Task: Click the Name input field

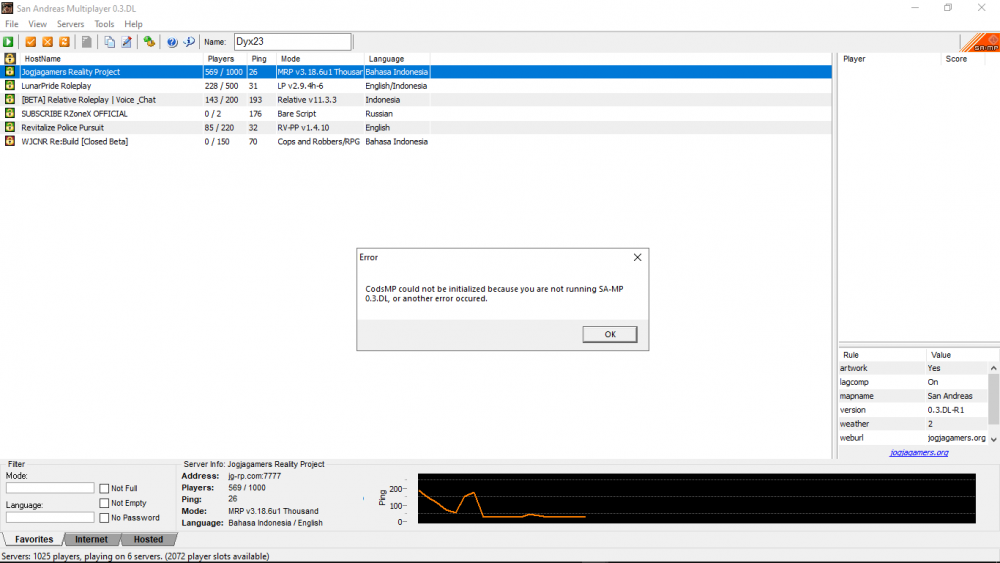Action: click(292, 41)
